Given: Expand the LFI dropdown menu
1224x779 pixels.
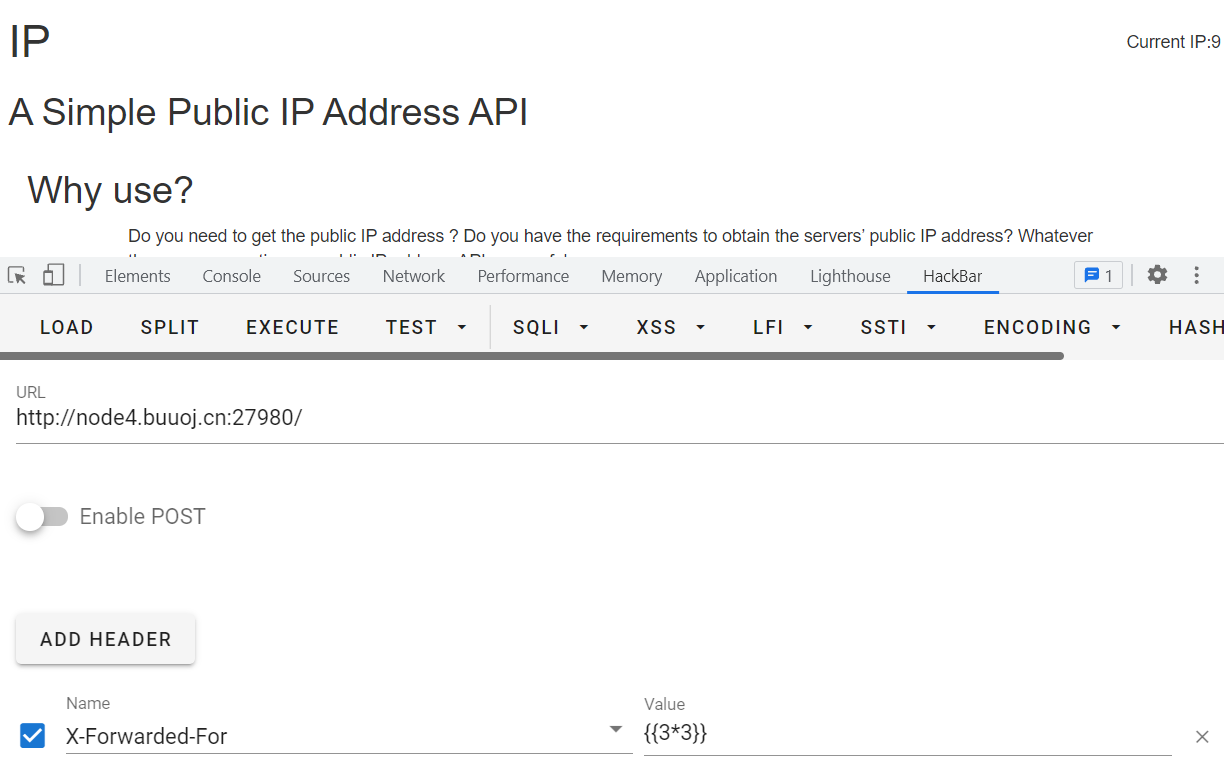Looking at the screenshot, I should (783, 327).
